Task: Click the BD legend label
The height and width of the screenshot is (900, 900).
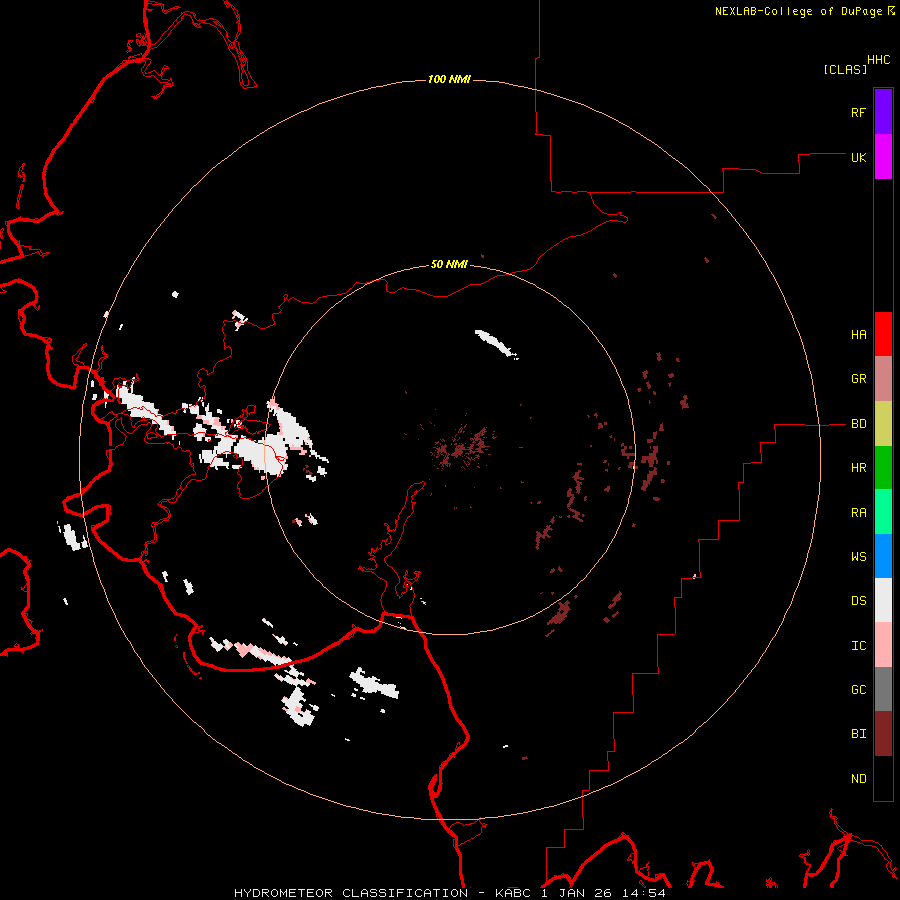Action: [859, 424]
